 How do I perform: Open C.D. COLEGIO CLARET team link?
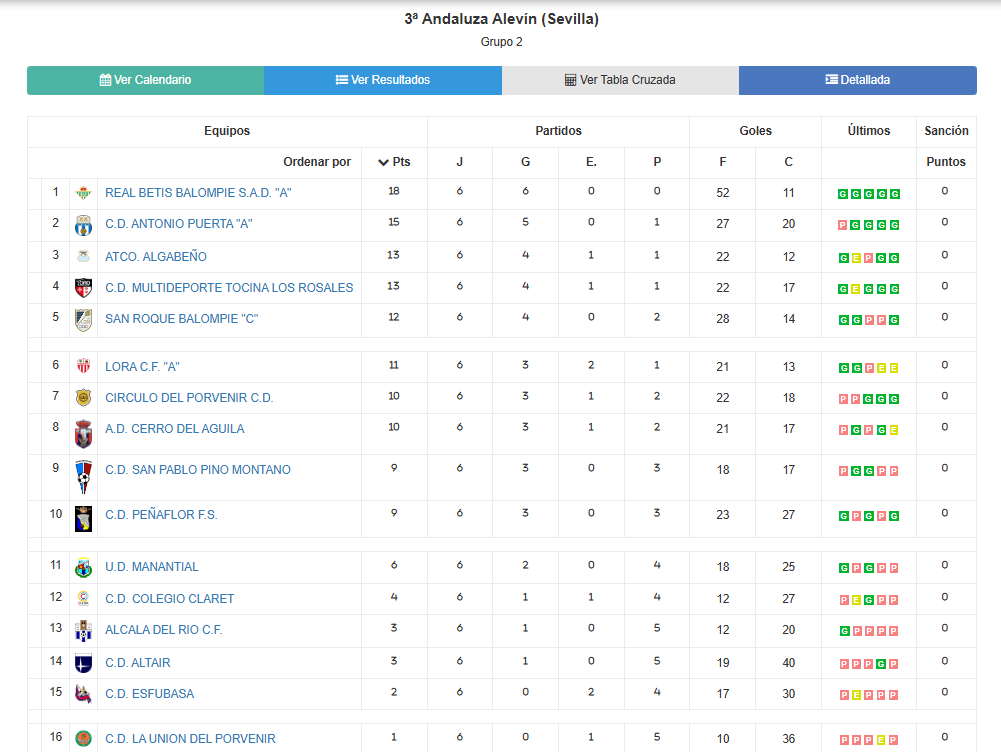(170, 599)
